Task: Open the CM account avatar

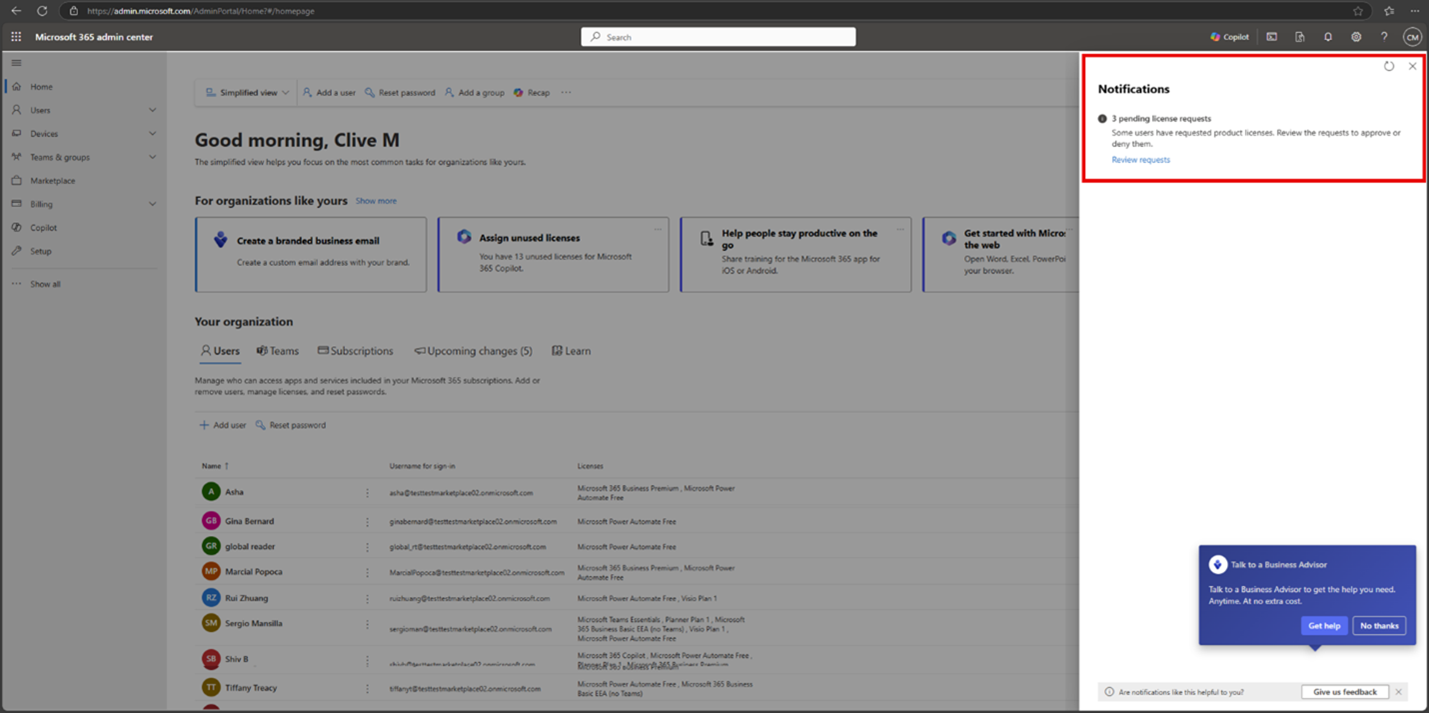Action: (1412, 37)
